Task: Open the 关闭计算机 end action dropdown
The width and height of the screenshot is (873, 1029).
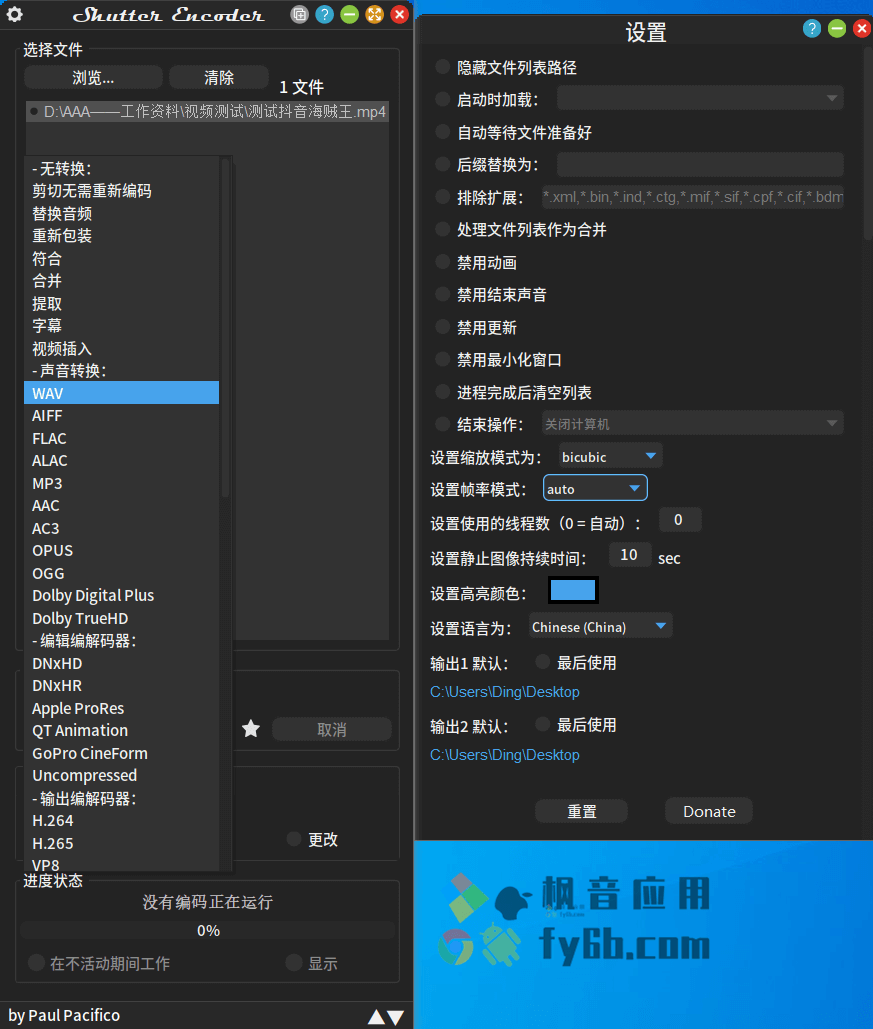Action: point(692,424)
